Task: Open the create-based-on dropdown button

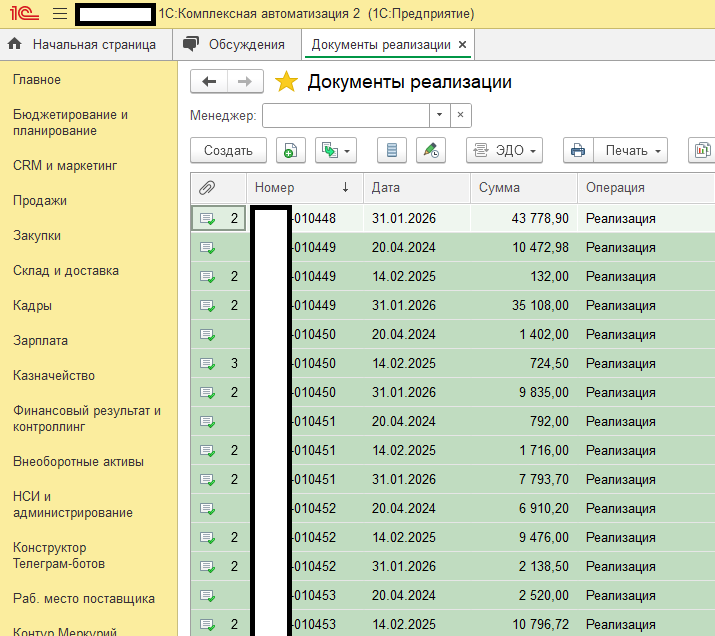Action: coord(336,150)
